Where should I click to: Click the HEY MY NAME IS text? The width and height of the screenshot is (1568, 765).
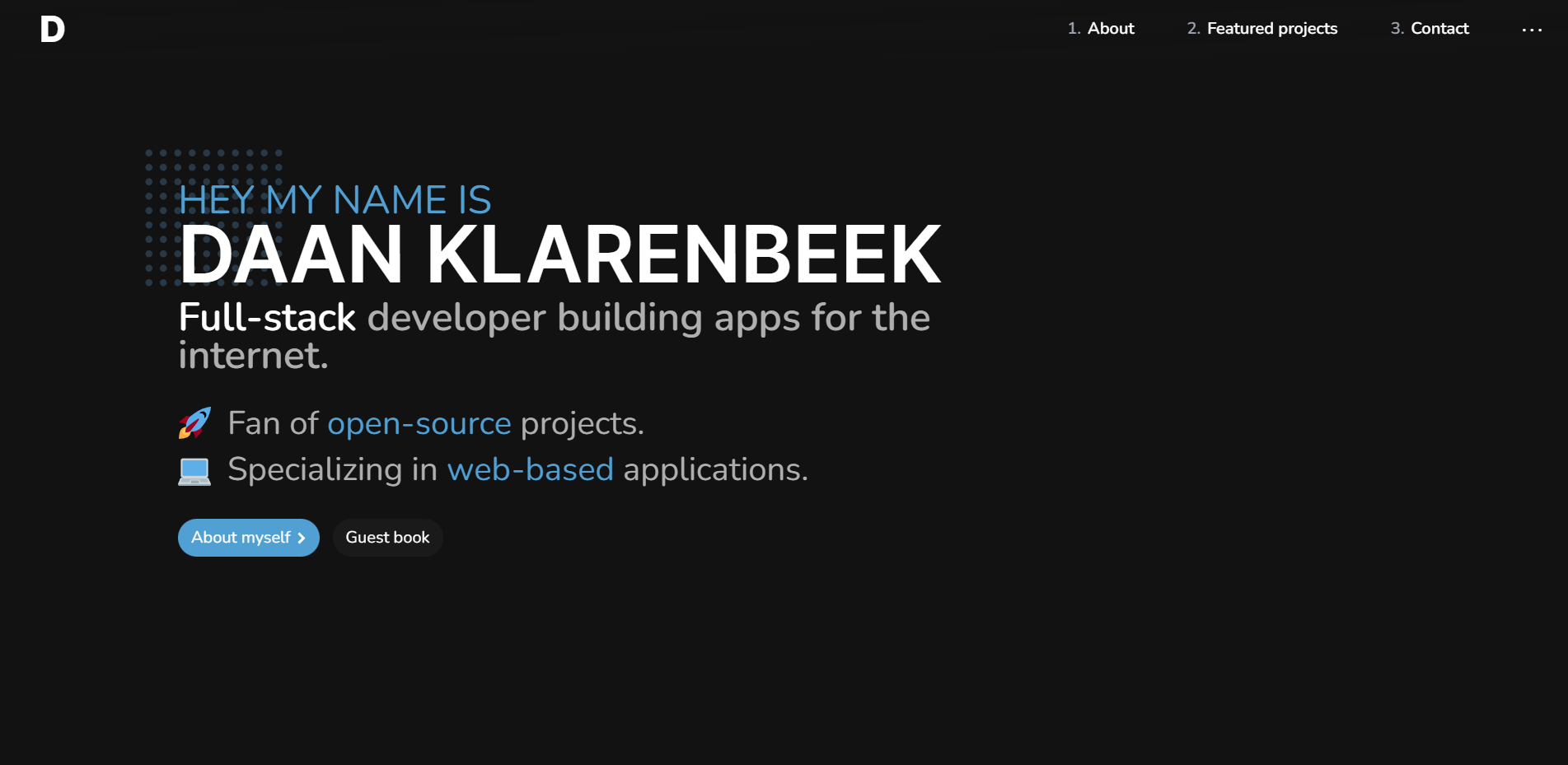tap(335, 200)
